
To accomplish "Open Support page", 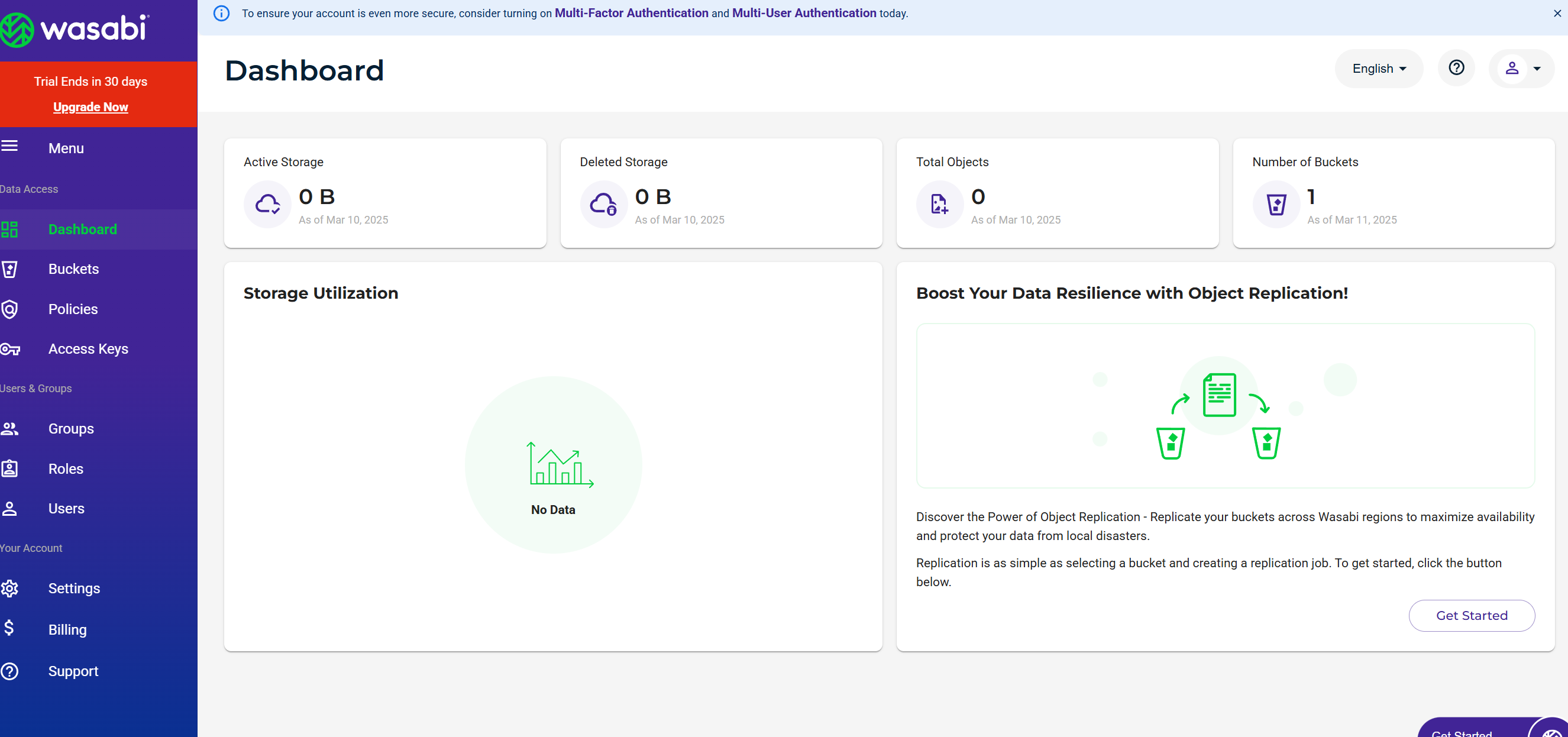I will pyautogui.click(x=99, y=671).
